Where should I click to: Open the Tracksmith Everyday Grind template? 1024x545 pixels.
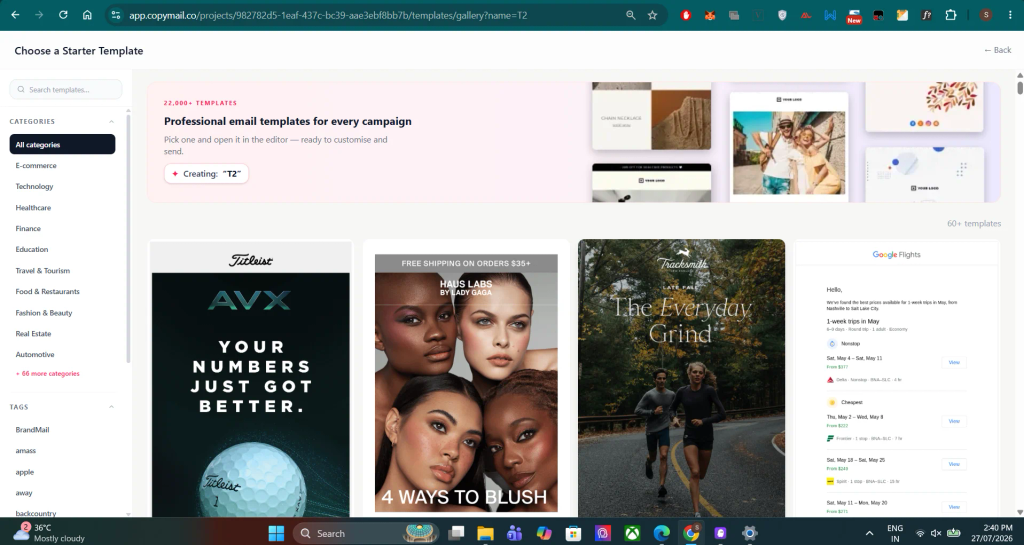coord(681,379)
